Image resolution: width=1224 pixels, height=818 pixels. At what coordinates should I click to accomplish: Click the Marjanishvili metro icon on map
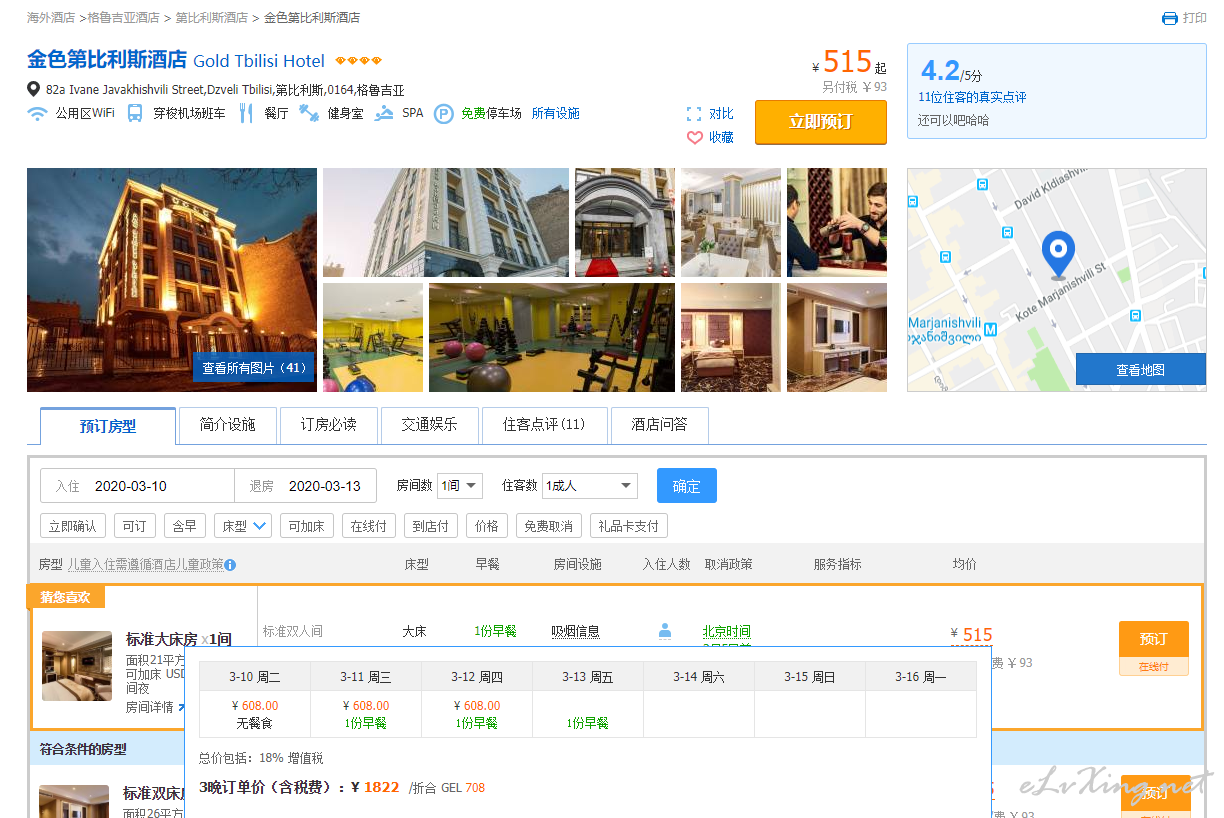coord(990,329)
